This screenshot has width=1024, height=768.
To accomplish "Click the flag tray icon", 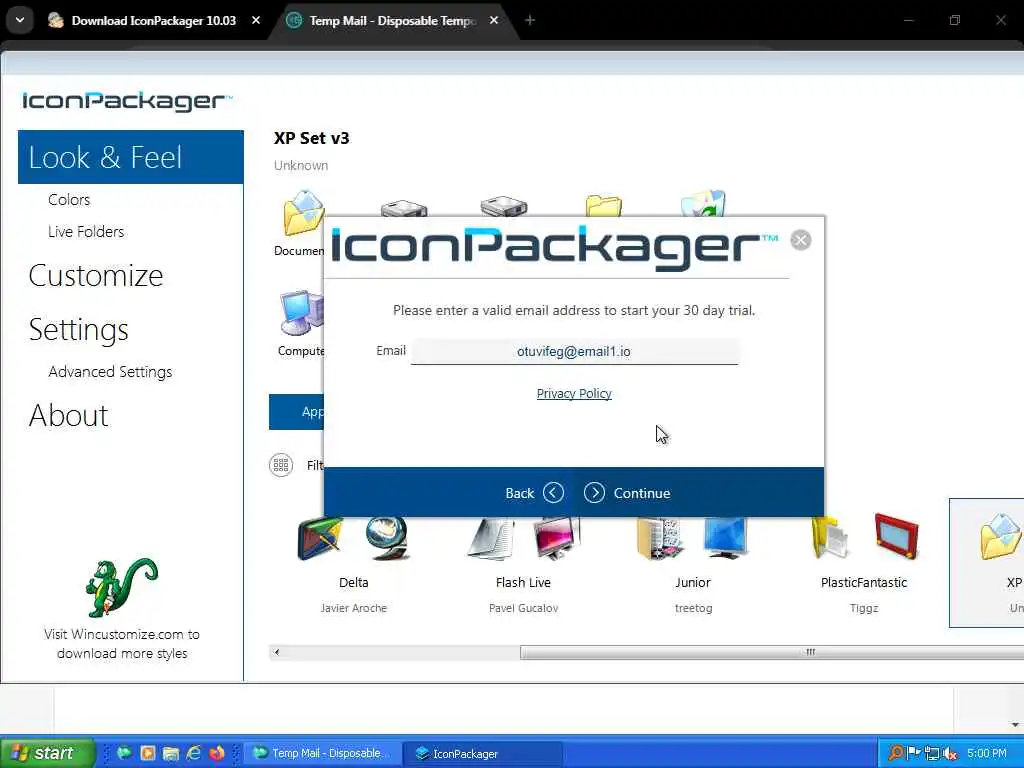I will [914, 754].
